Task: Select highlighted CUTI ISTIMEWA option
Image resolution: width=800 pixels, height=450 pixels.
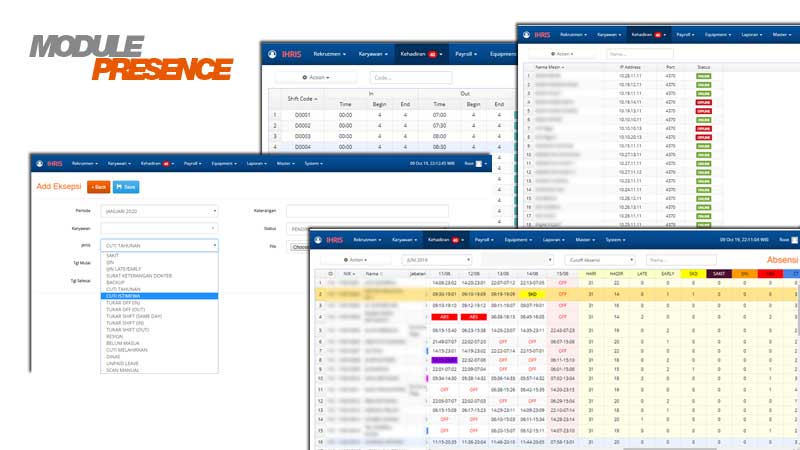Action: coord(159,296)
